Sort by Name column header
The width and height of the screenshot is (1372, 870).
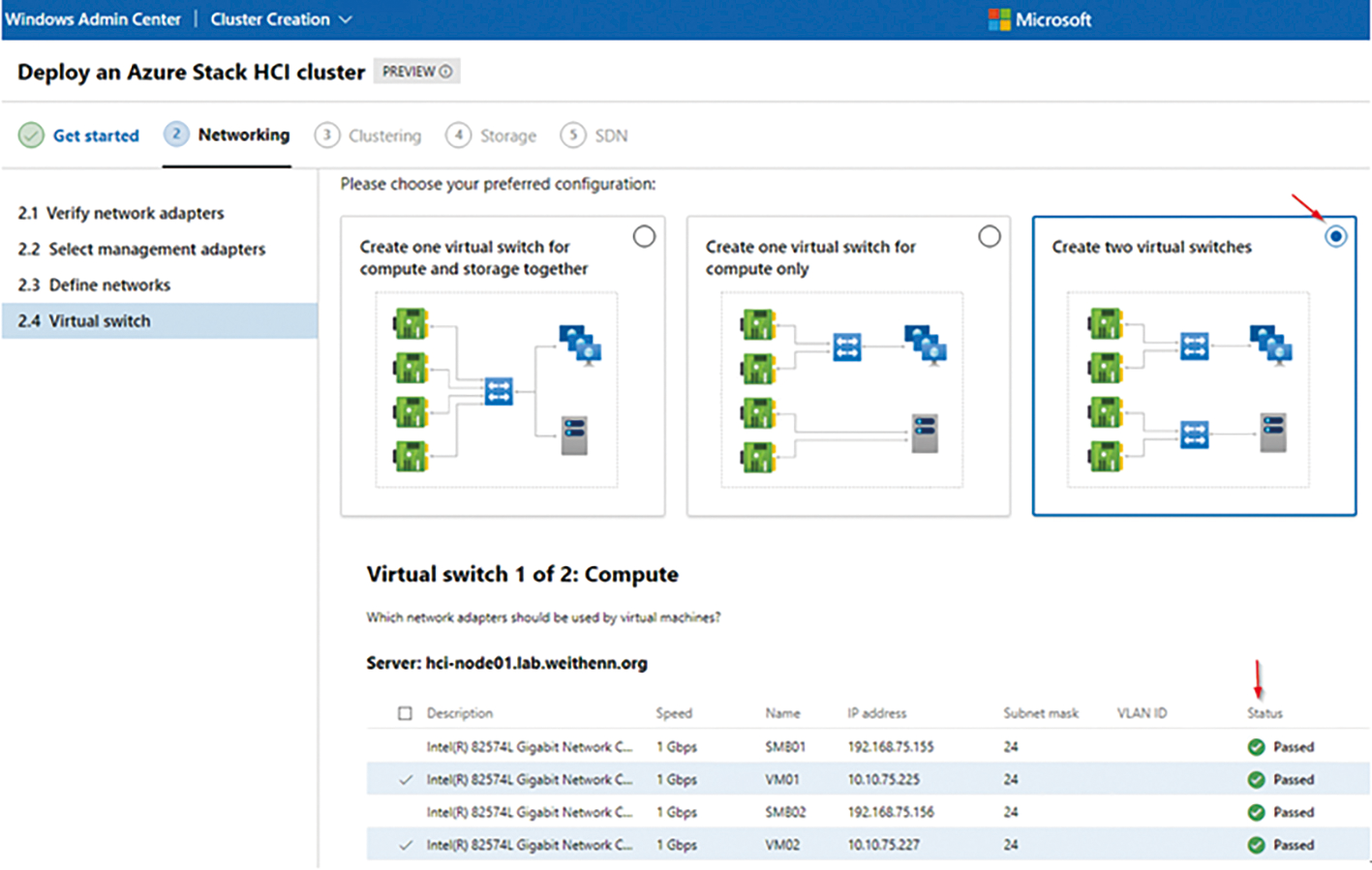coord(782,713)
